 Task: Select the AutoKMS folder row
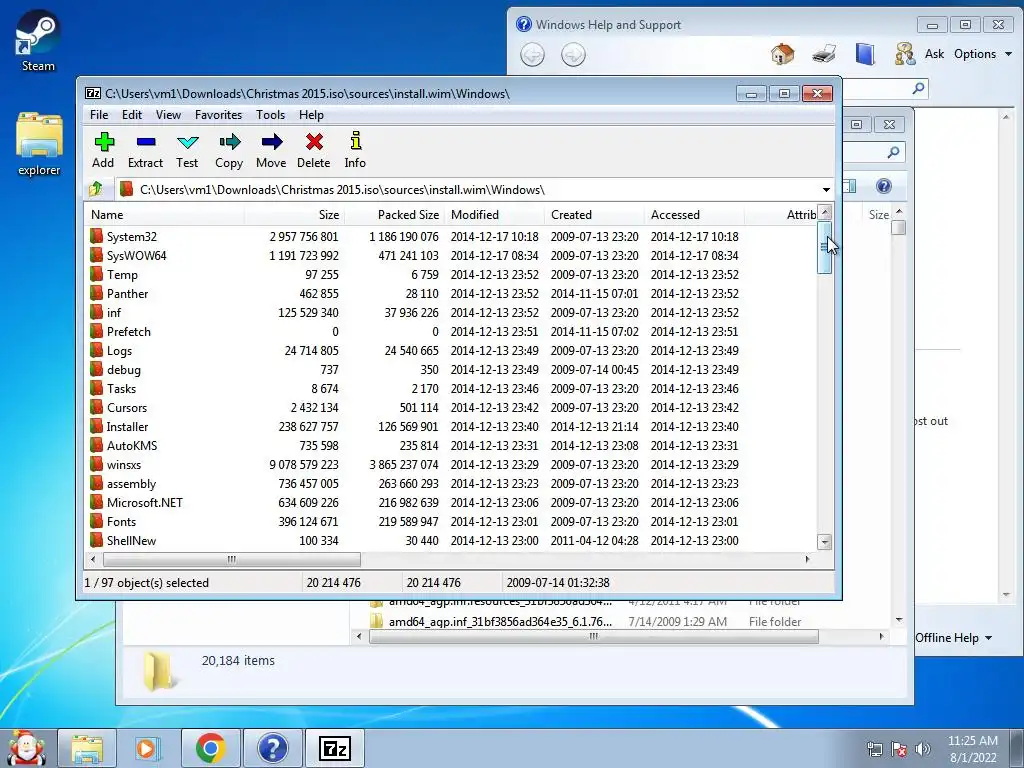click(451, 445)
